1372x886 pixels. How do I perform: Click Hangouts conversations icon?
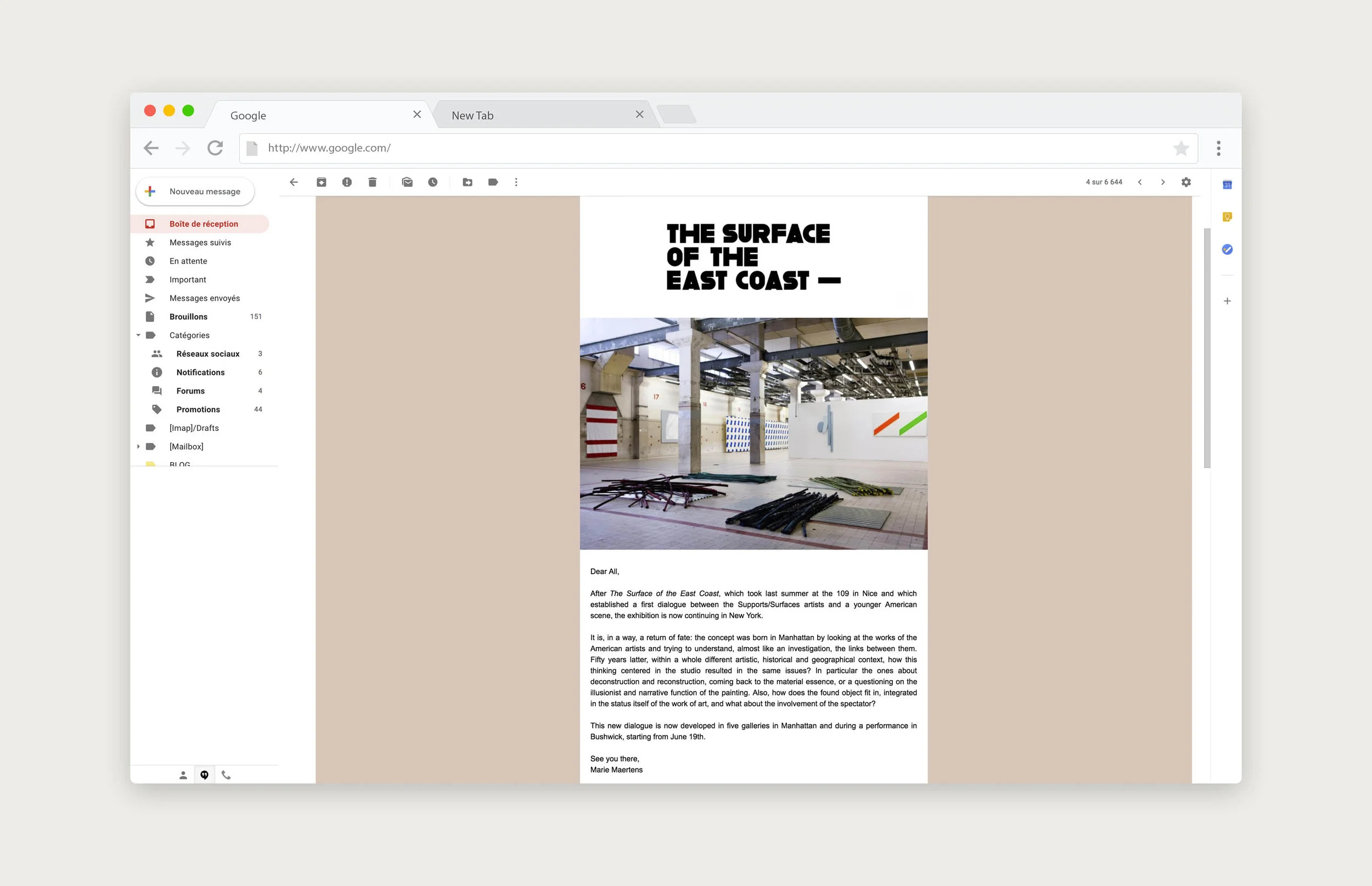point(204,776)
